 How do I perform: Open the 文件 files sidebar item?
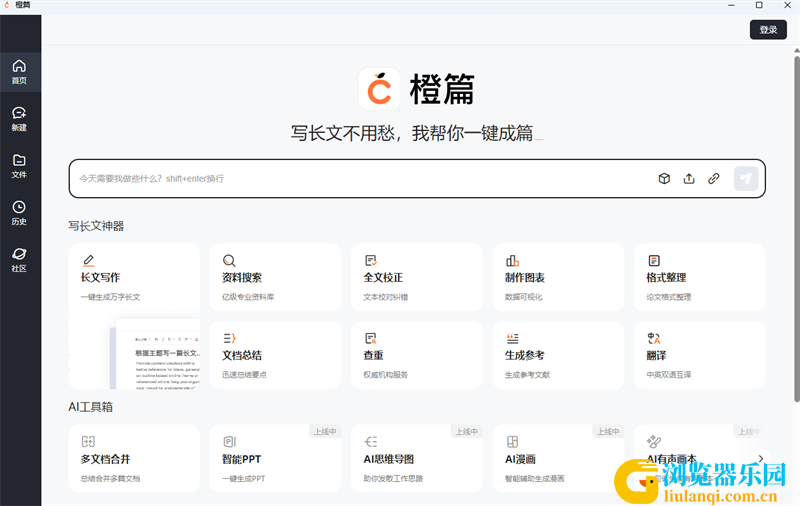(19, 166)
